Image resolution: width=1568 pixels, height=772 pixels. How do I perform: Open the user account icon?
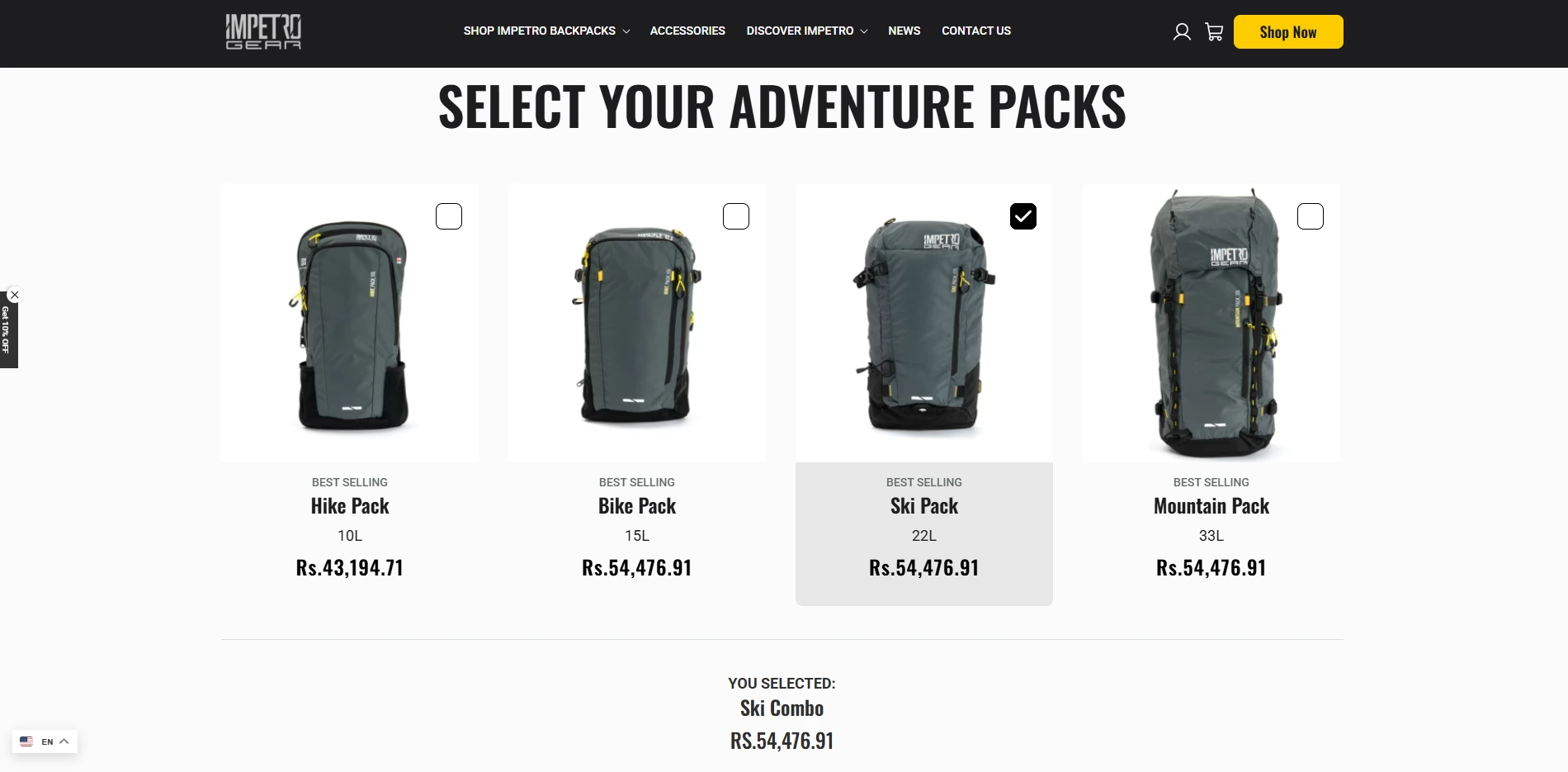click(1182, 32)
